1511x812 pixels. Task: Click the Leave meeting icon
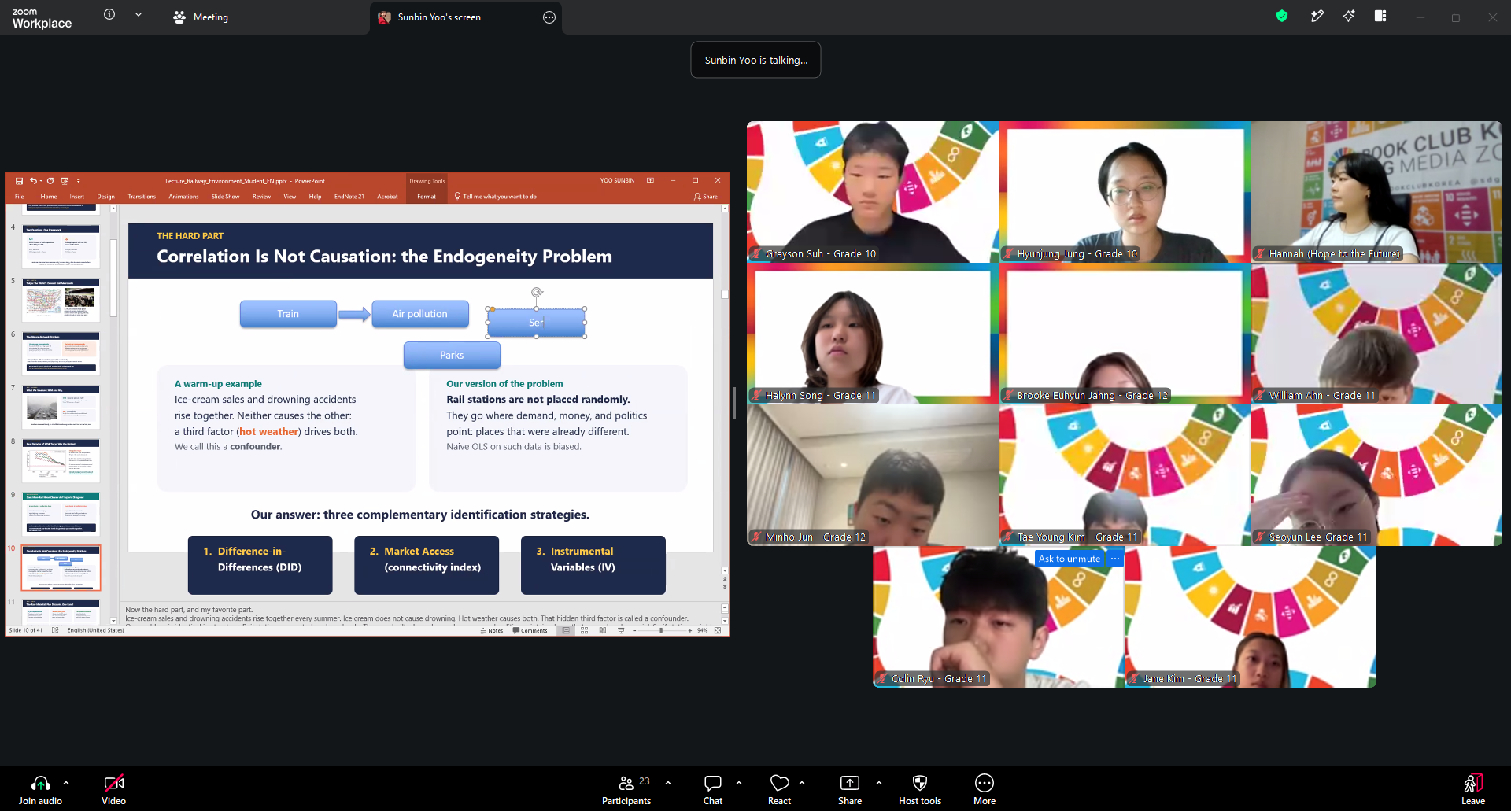(x=1473, y=783)
